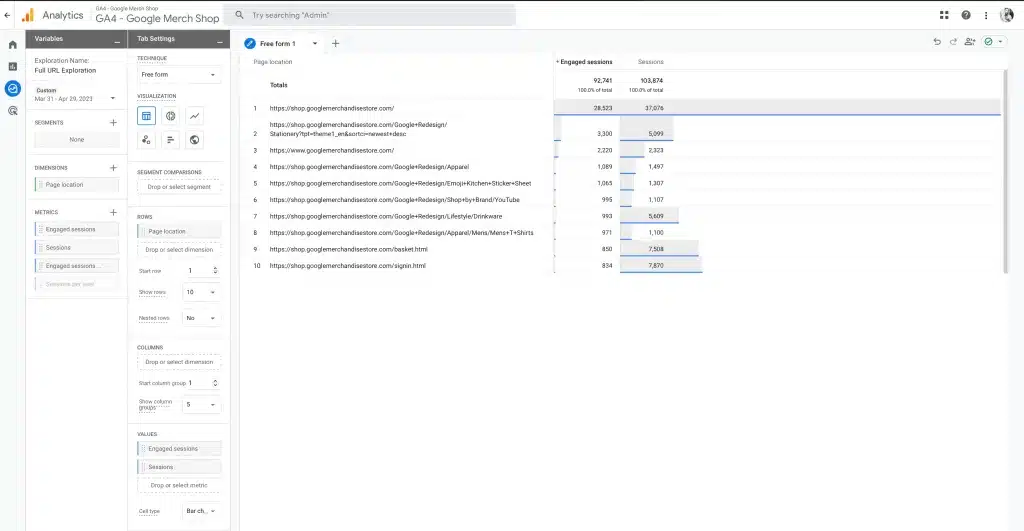
Task: Select the bar chart visualization icon
Action: coord(170,140)
